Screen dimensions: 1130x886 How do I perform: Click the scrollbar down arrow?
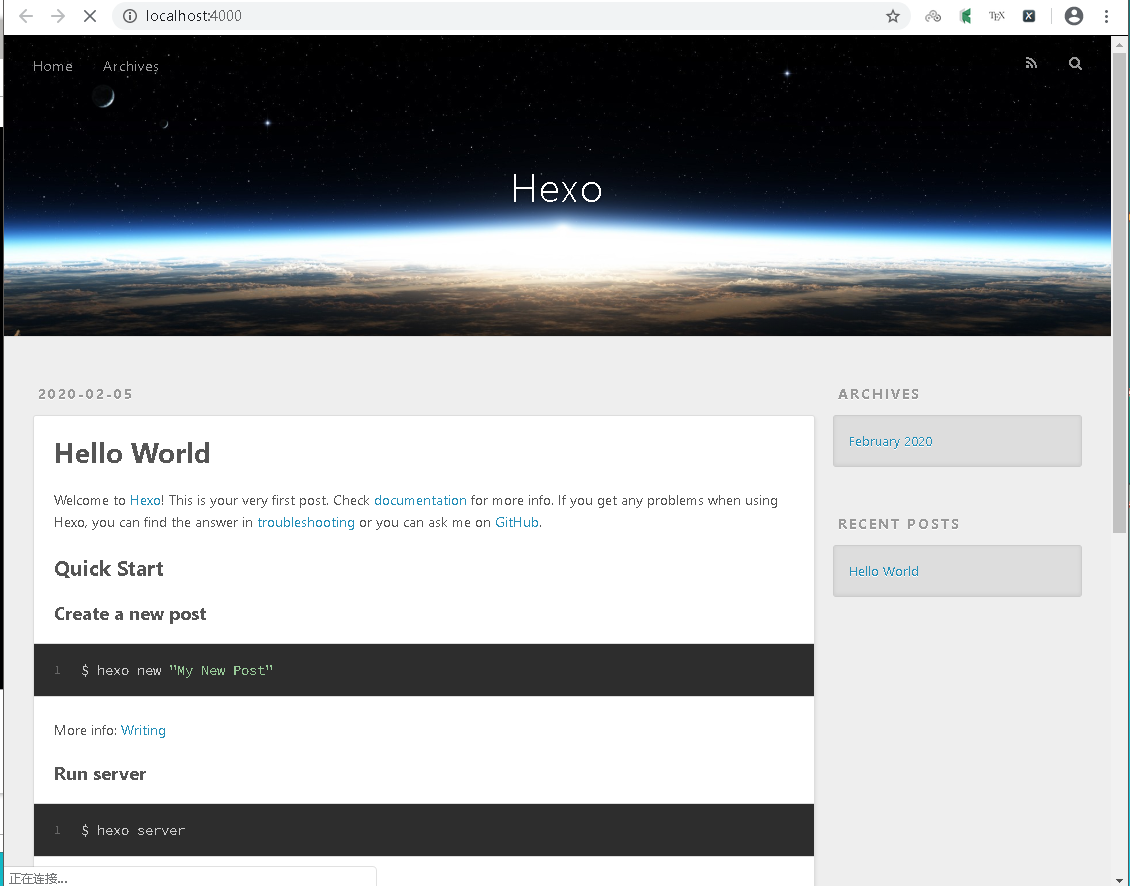(1119, 880)
